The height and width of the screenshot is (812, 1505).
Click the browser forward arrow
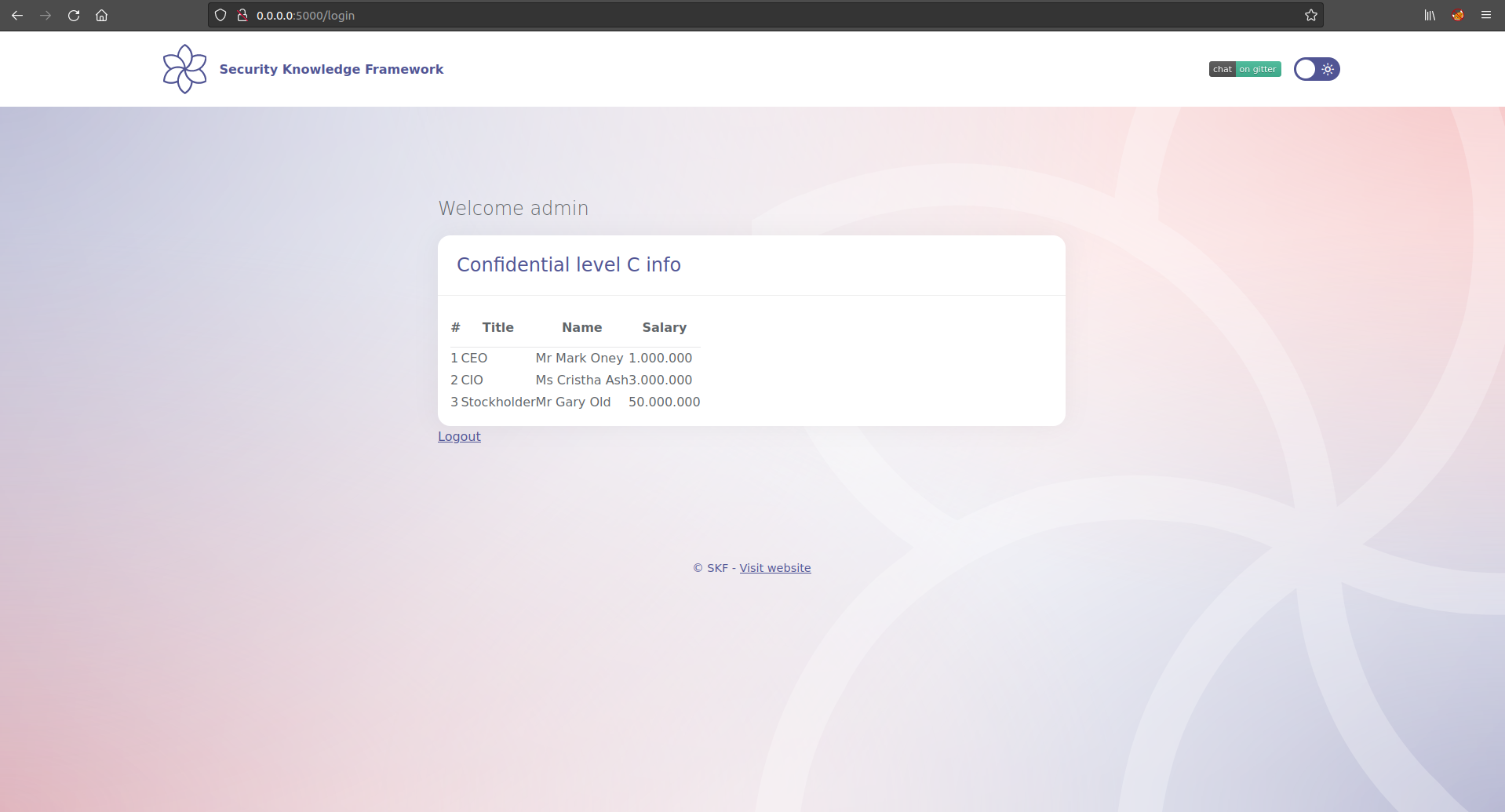pyautogui.click(x=46, y=15)
